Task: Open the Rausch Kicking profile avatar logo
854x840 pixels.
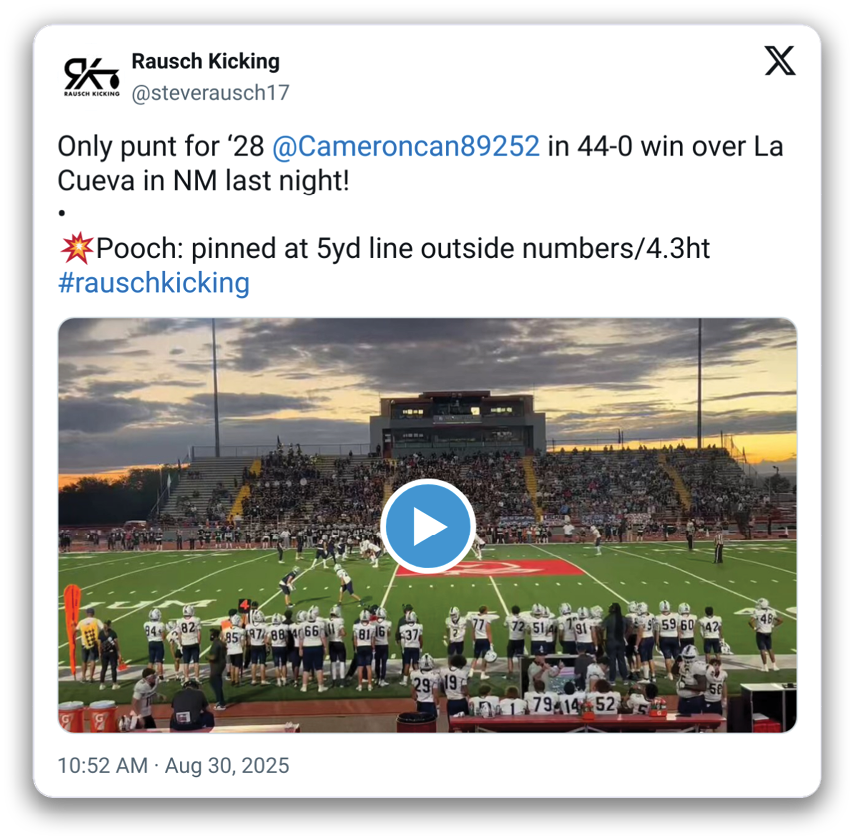Action: coord(91,77)
